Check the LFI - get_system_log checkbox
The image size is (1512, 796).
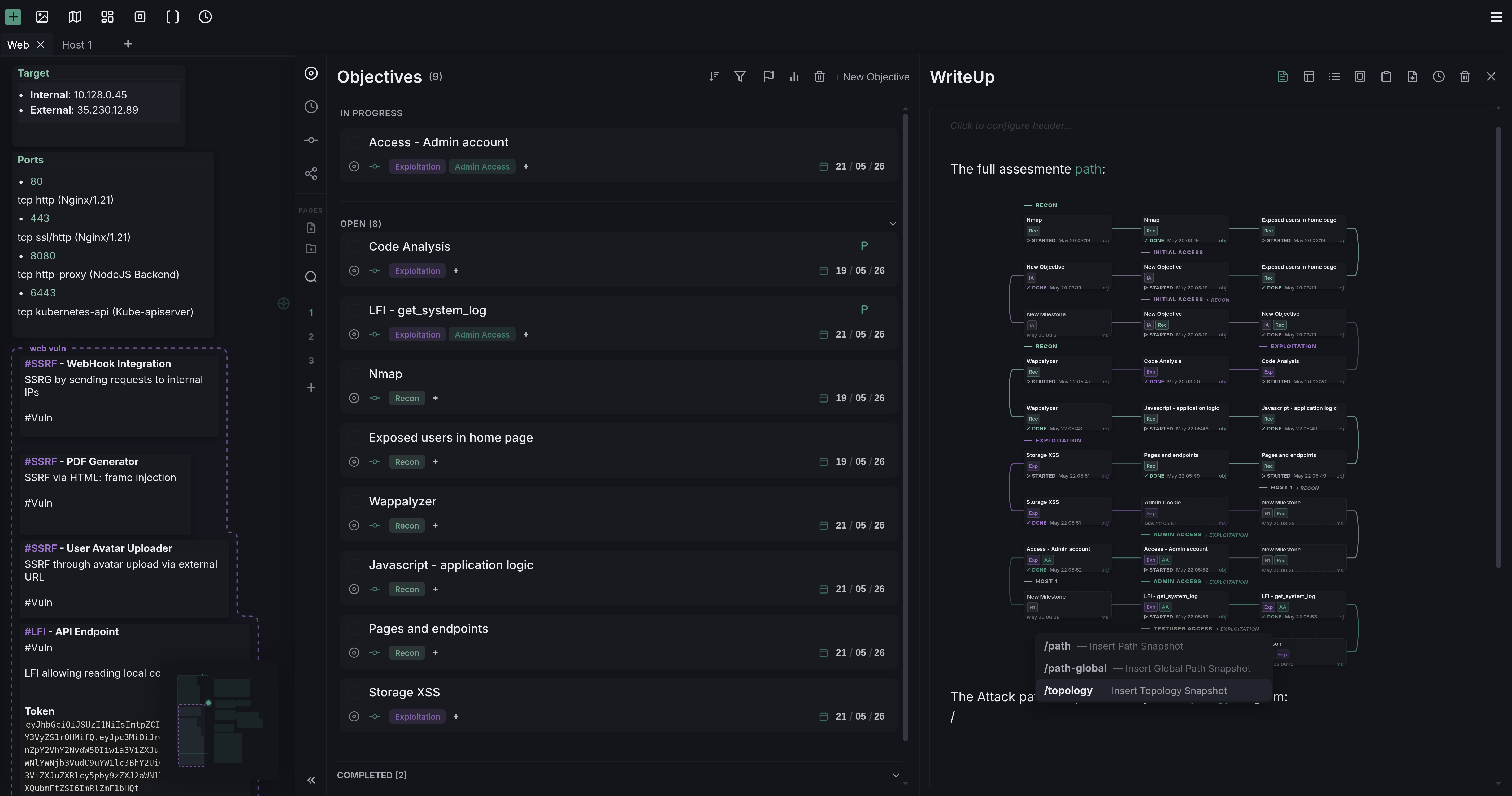[354, 310]
